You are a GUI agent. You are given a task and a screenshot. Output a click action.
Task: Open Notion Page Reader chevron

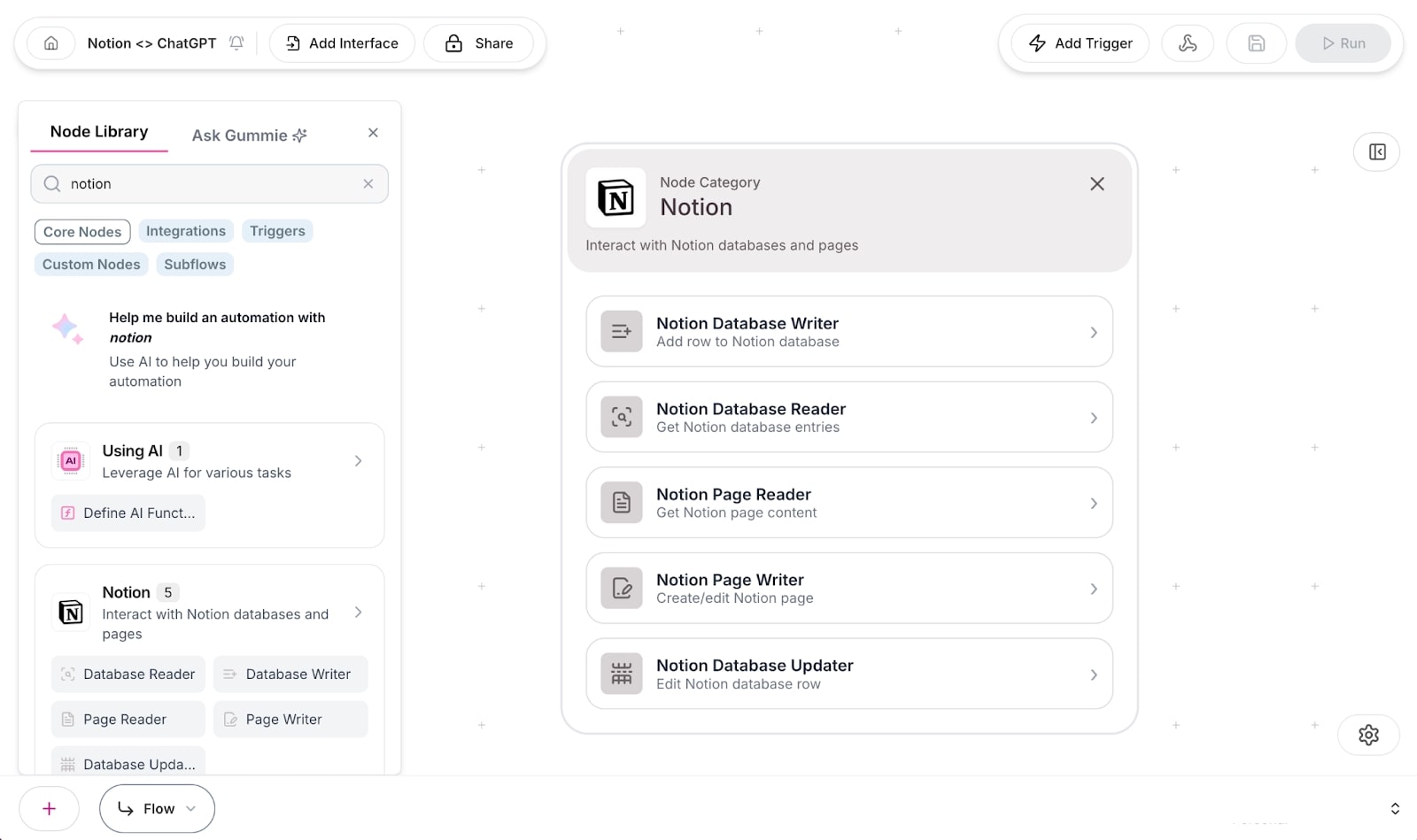coord(1094,504)
